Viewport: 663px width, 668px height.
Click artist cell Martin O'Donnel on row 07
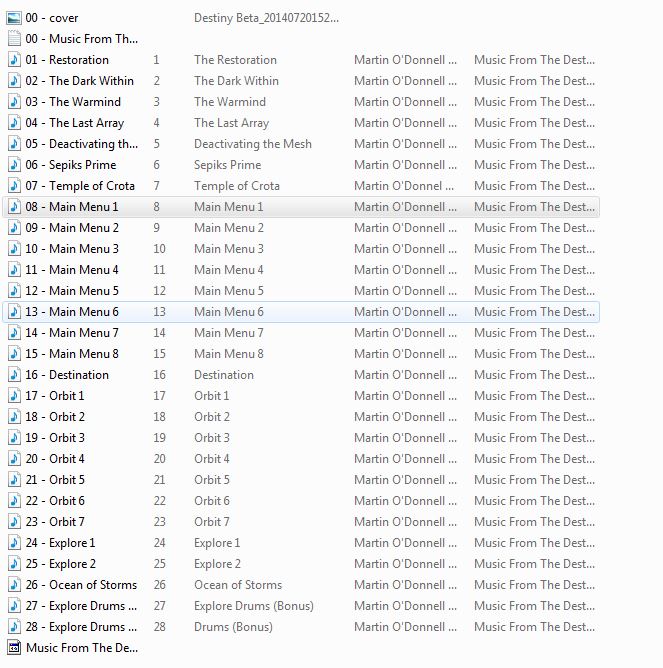pos(404,186)
